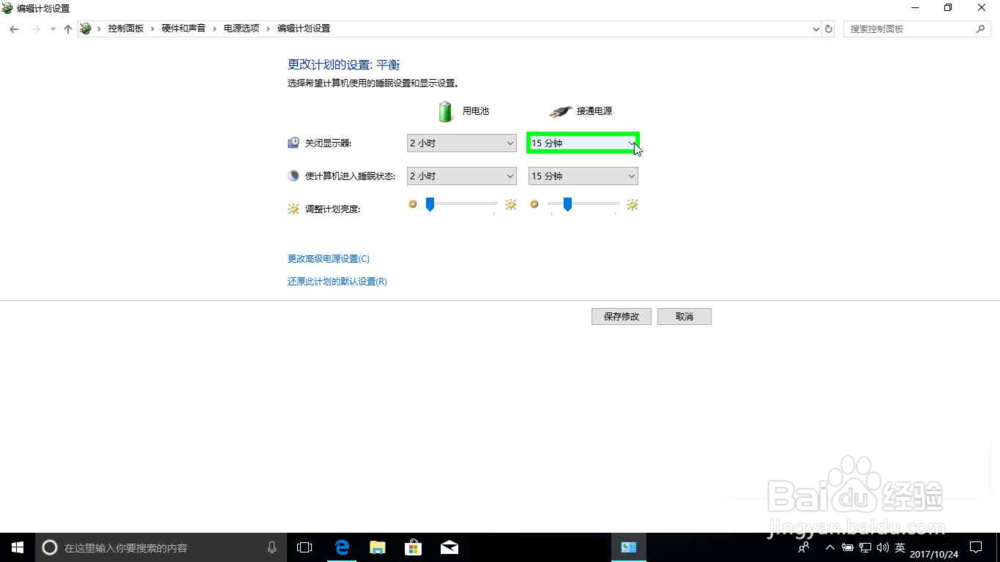Click the 调整计划亮度 label
Viewport: 1000px width, 562px height.
click(332, 209)
